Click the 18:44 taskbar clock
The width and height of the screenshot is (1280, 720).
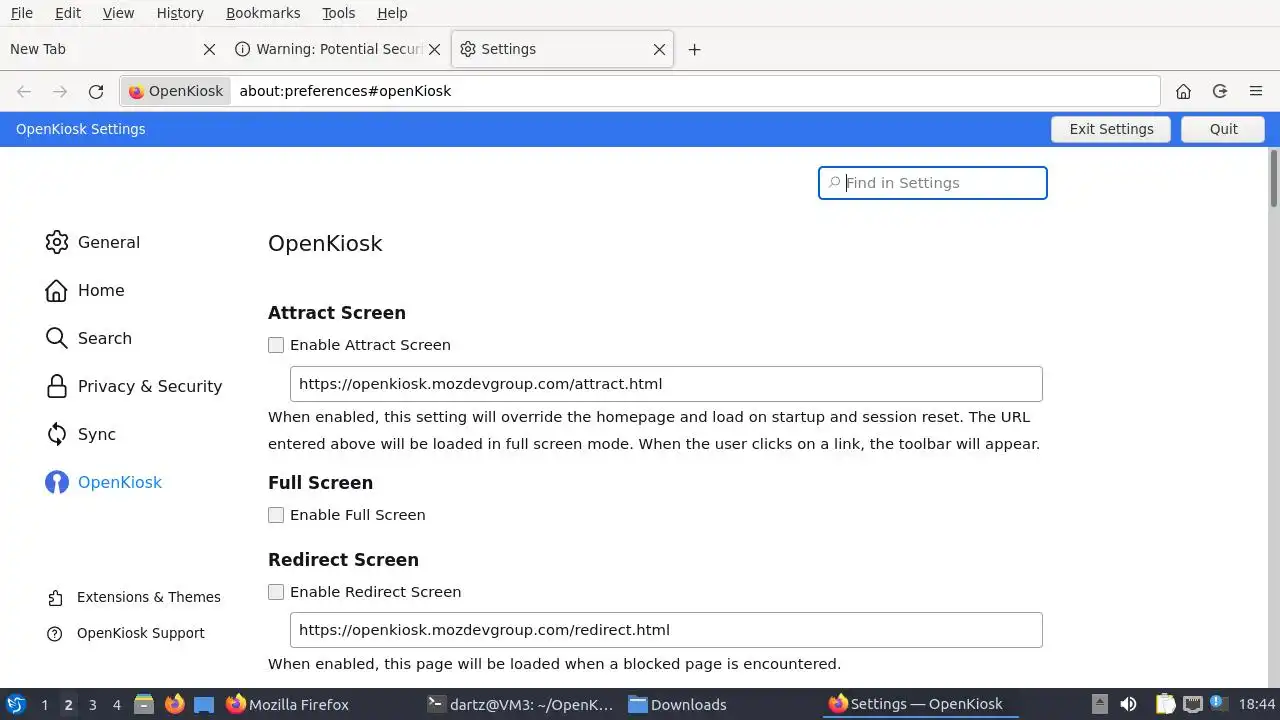[x=1257, y=704]
